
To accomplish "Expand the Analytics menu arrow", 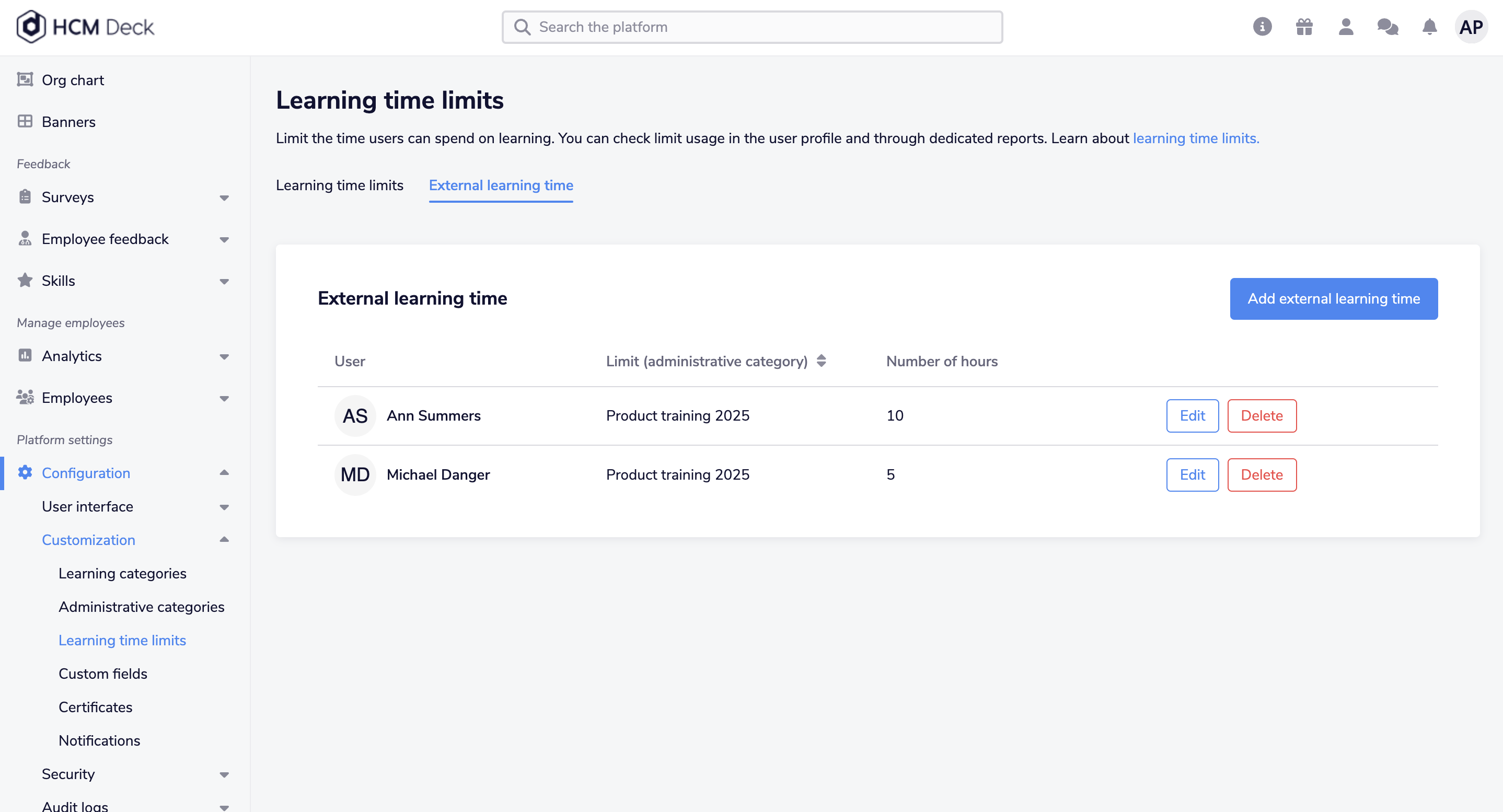I will coord(224,356).
